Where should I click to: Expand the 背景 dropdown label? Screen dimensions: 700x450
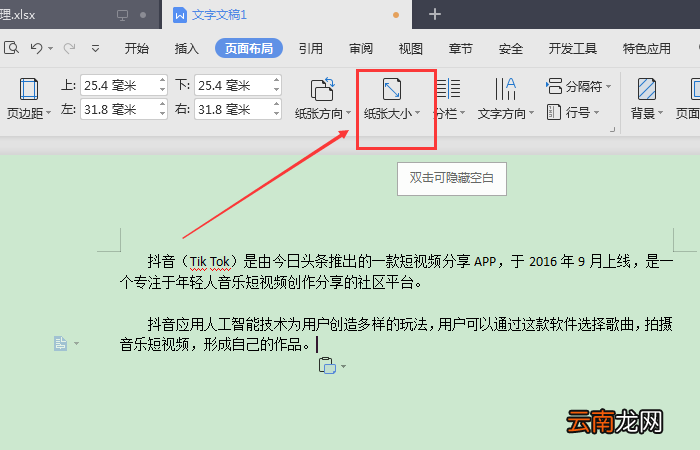point(647,114)
